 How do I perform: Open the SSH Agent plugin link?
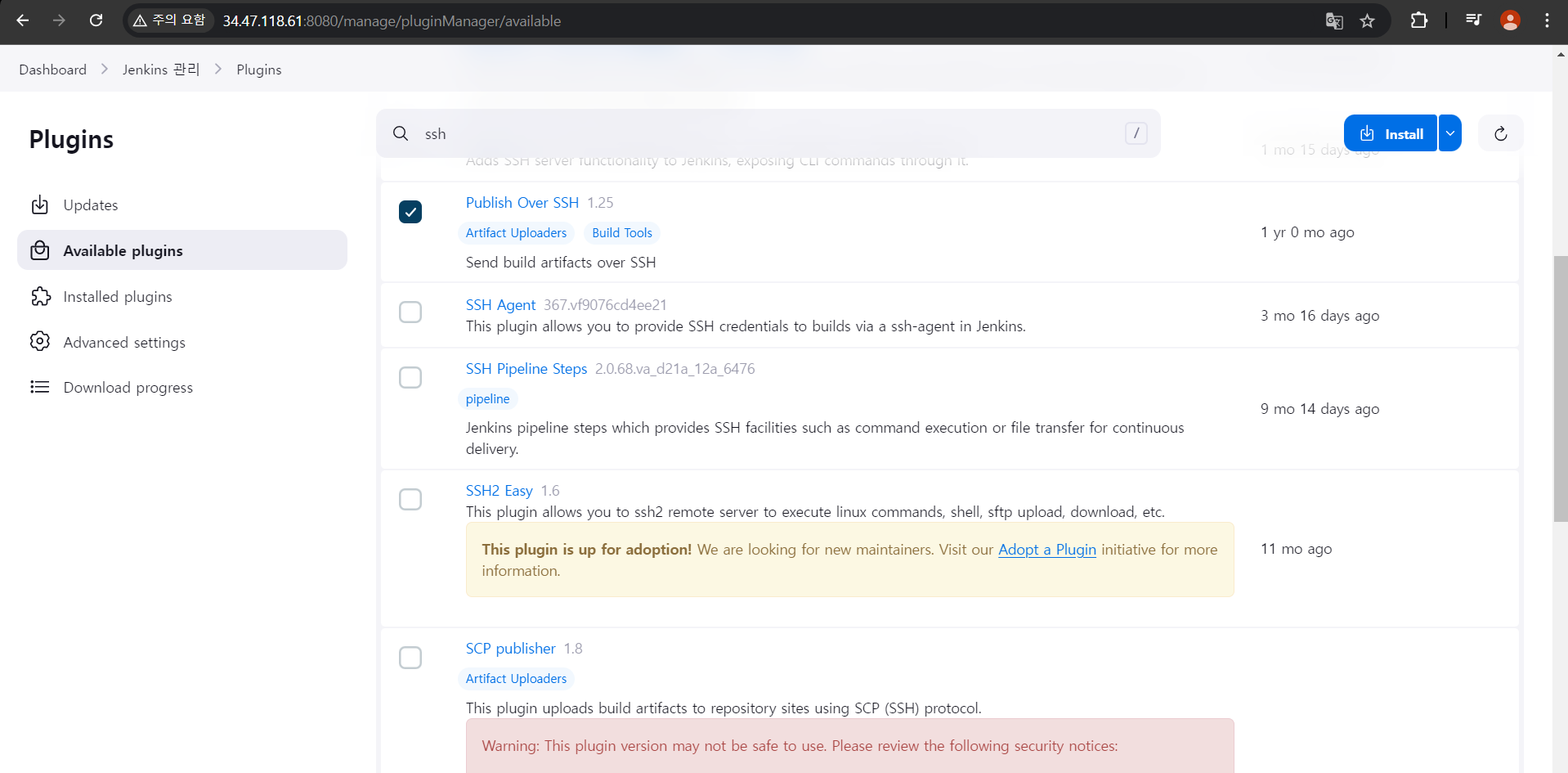[x=500, y=305]
